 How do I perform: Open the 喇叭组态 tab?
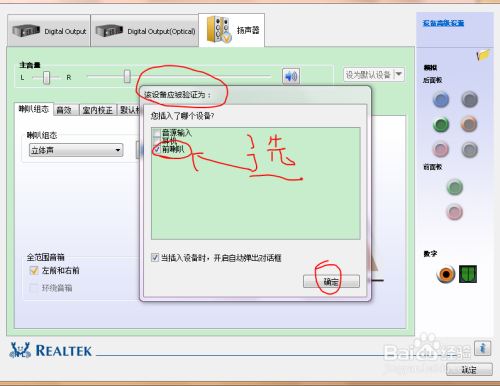(34, 109)
